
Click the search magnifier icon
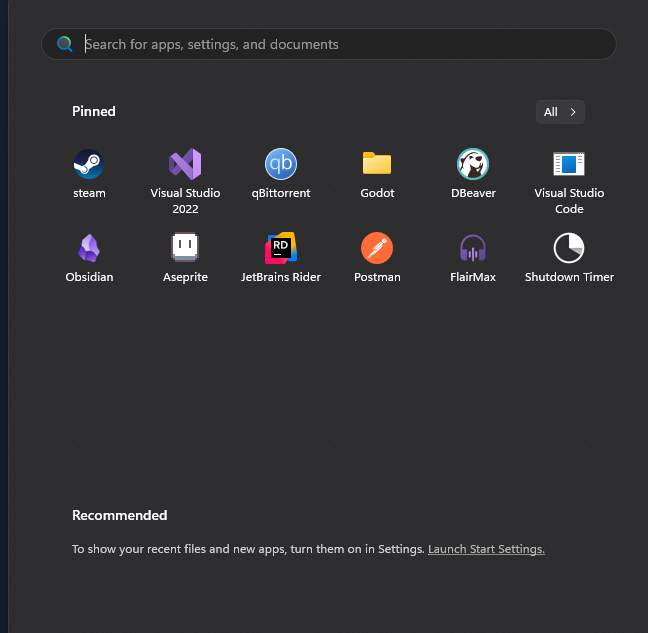[65, 44]
